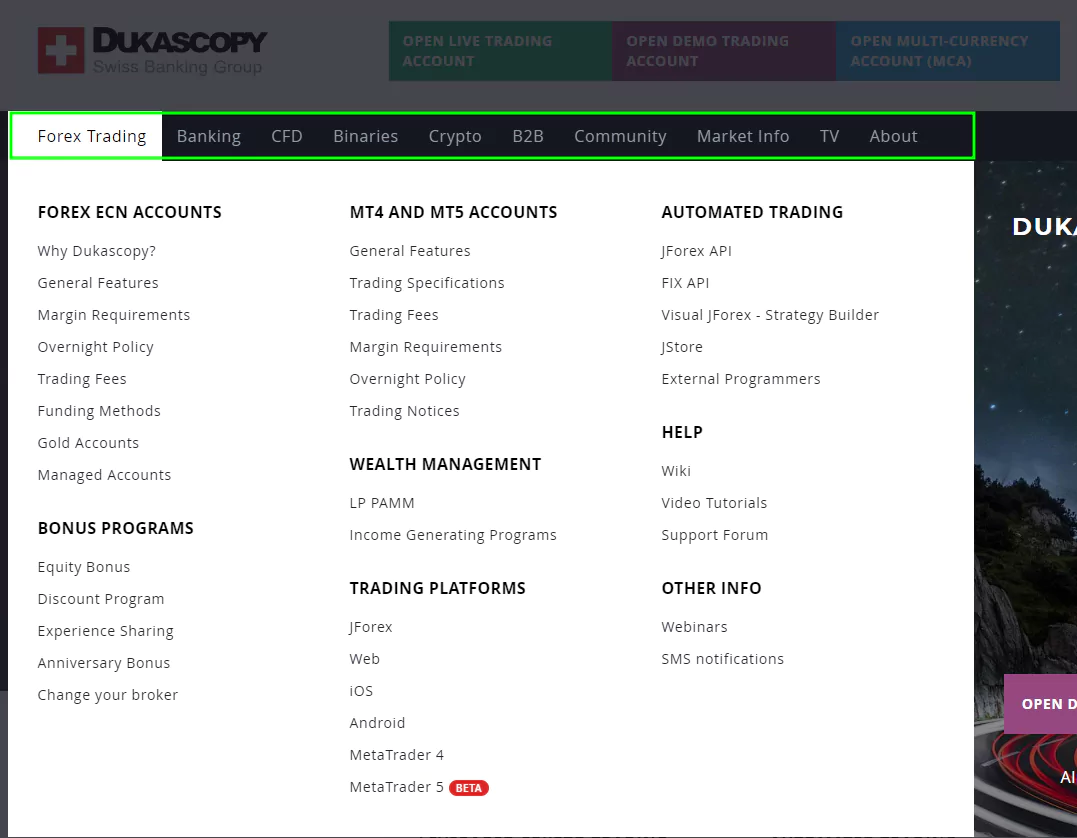Select the Market Info menu item
The image size is (1077, 838).
point(743,136)
